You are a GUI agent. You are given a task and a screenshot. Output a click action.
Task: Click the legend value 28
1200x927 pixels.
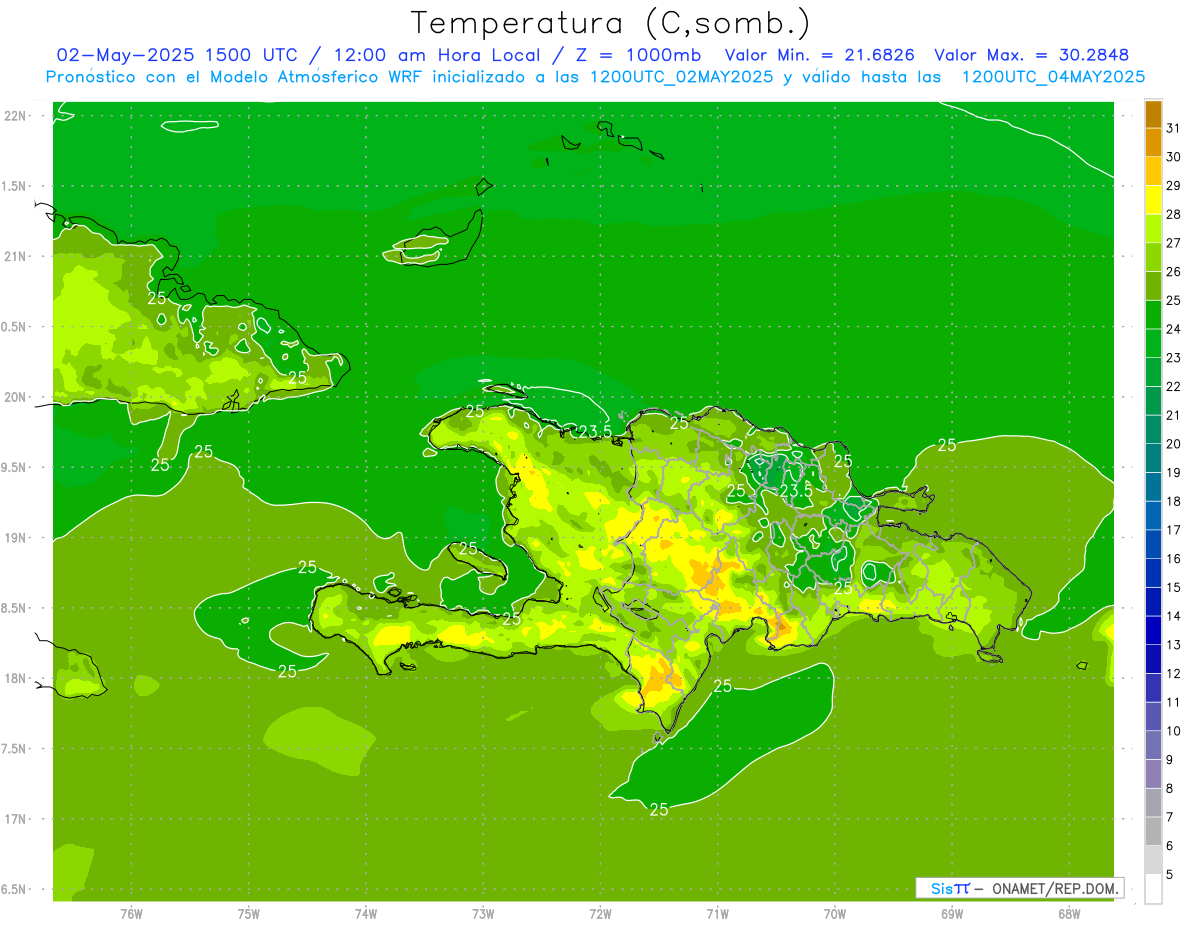tap(1174, 214)
